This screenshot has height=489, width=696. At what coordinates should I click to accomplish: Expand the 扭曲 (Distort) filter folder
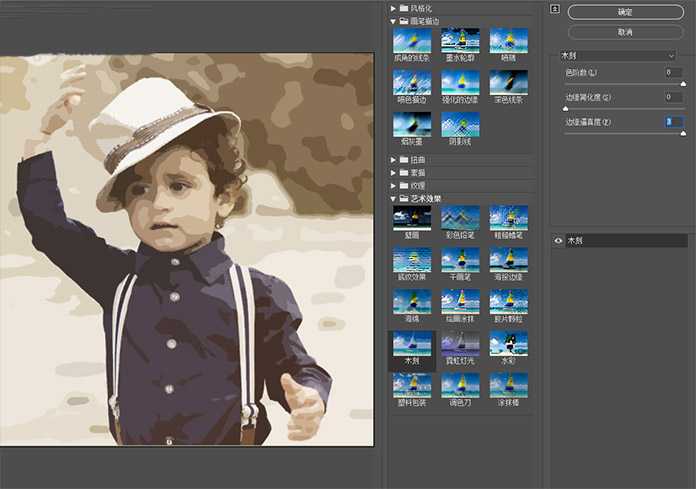(x=393, y=159)
